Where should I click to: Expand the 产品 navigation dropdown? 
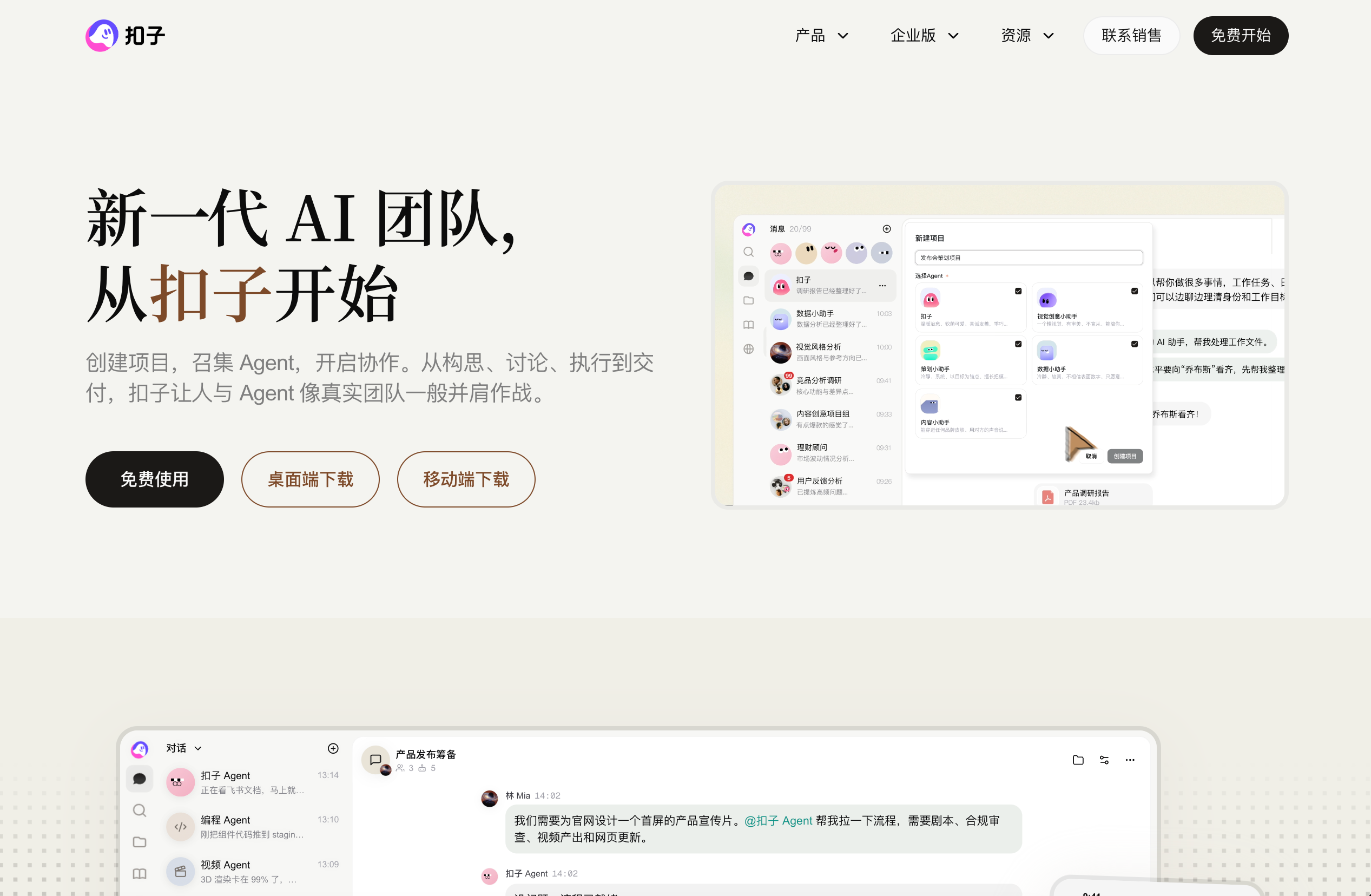tap(821, 36)
